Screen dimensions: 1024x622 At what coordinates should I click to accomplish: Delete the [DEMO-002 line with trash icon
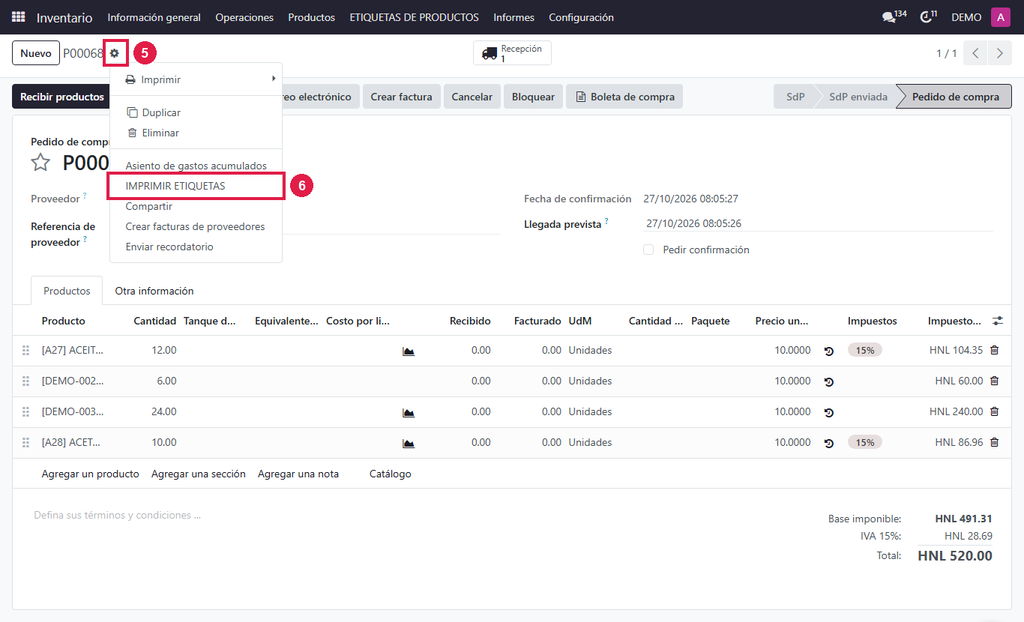click(995, 381)
